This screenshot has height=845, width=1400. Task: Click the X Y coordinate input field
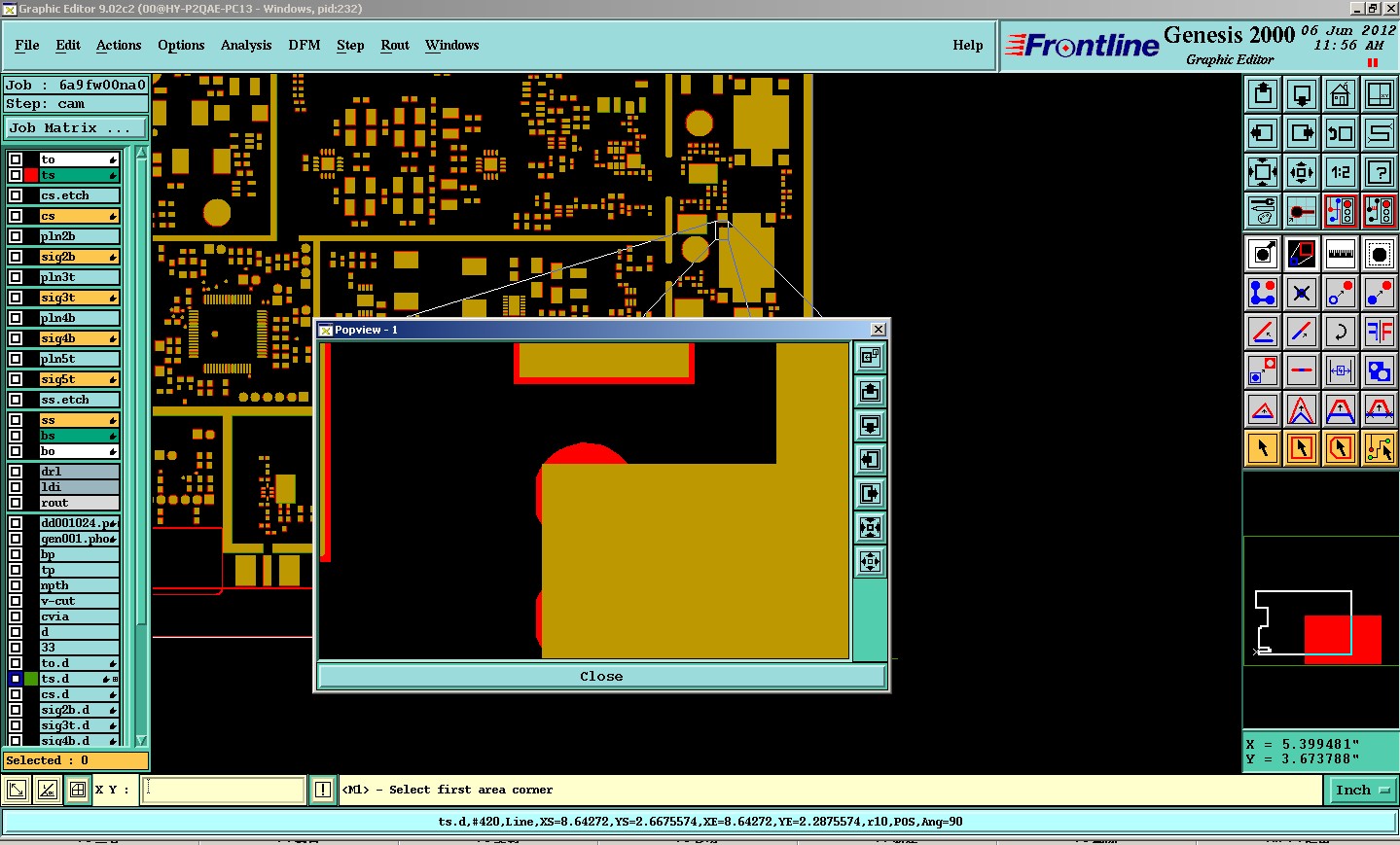[x=224, y=790]
